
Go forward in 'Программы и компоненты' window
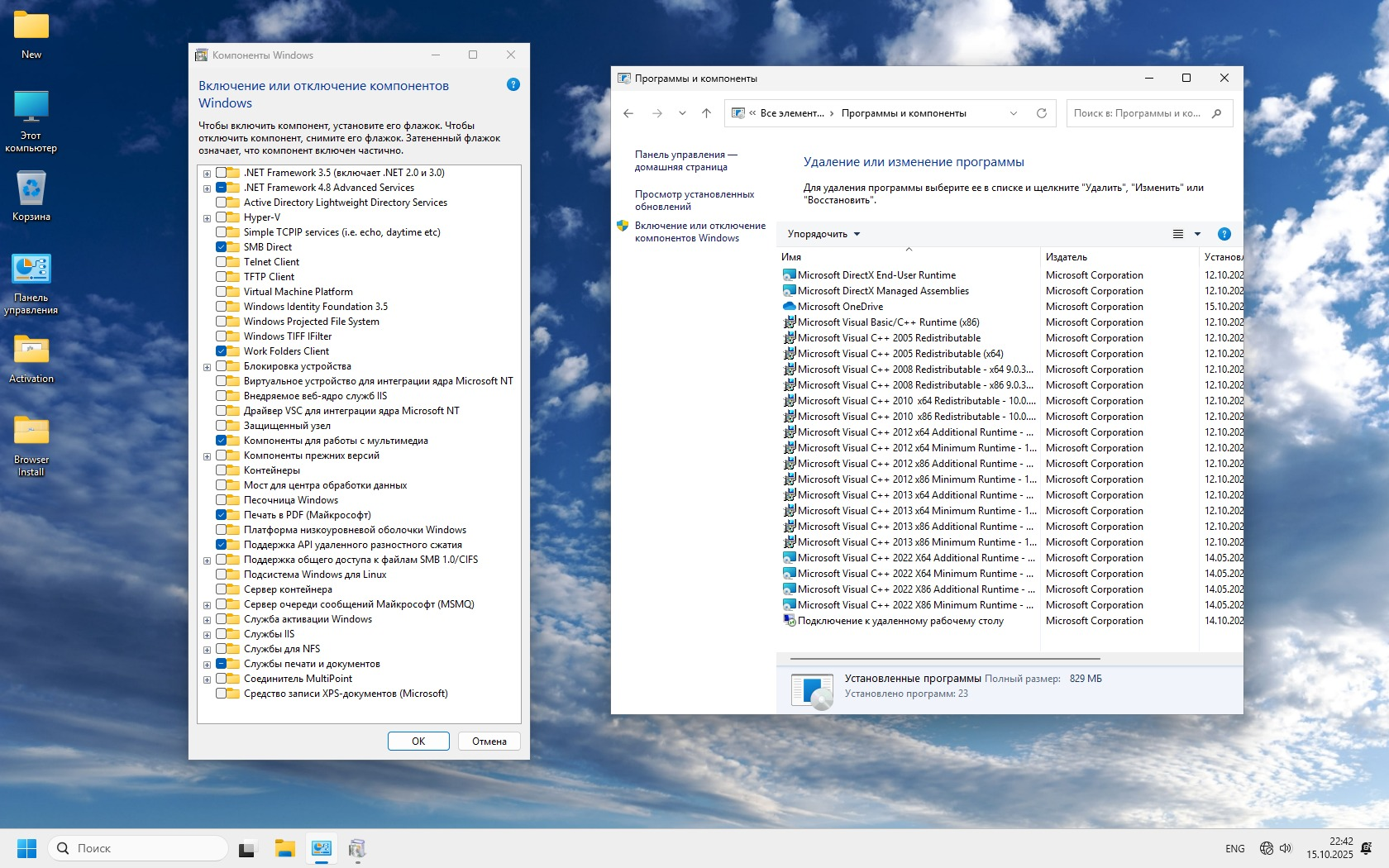pyautogui.click(x=657, y=113)
